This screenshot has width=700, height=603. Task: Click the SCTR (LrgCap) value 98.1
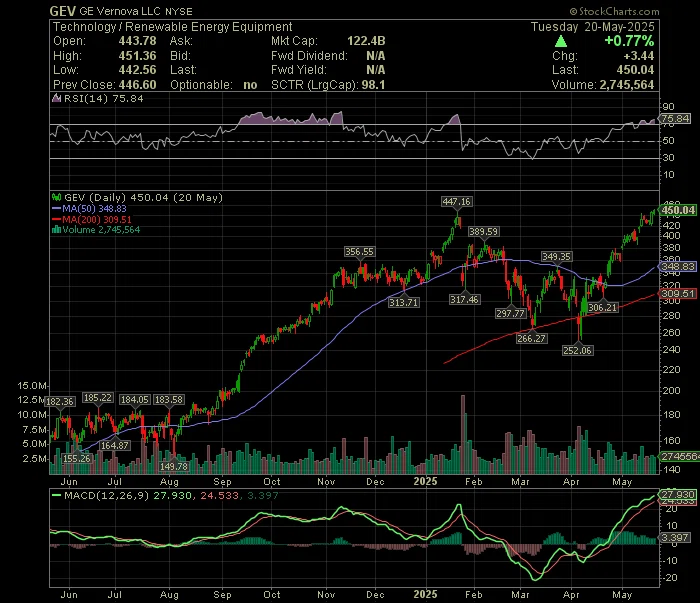tap(373, 85)
